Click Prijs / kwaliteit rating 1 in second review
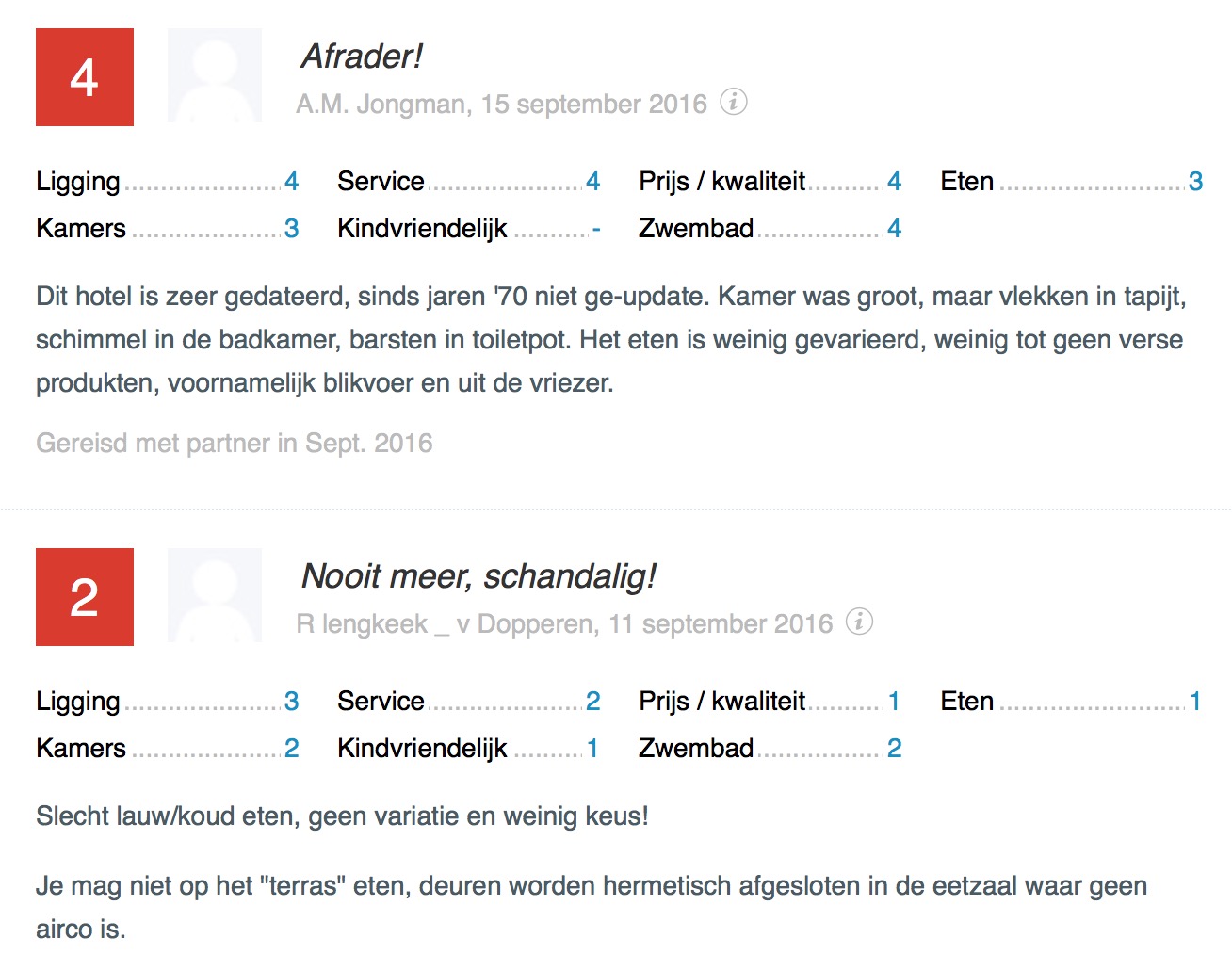This screenshot has width=1232, height=970. pyautogui.click(x=894, y=701)
